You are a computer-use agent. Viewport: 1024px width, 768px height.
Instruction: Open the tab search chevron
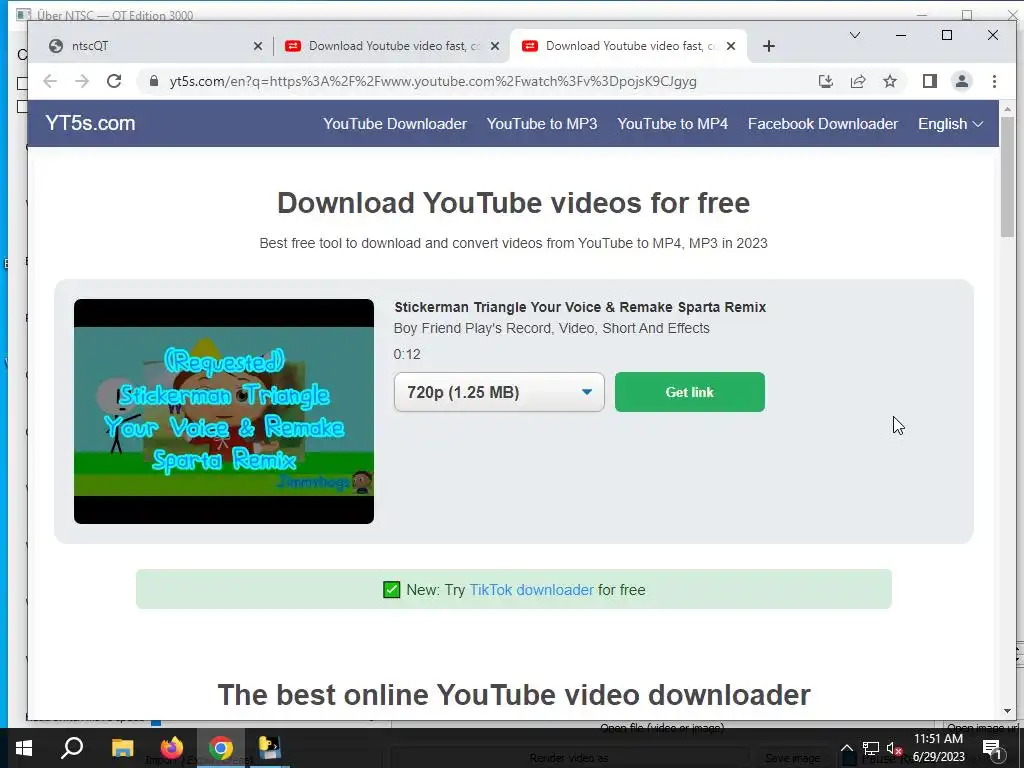pyautogui.click(x=854, y=35)
